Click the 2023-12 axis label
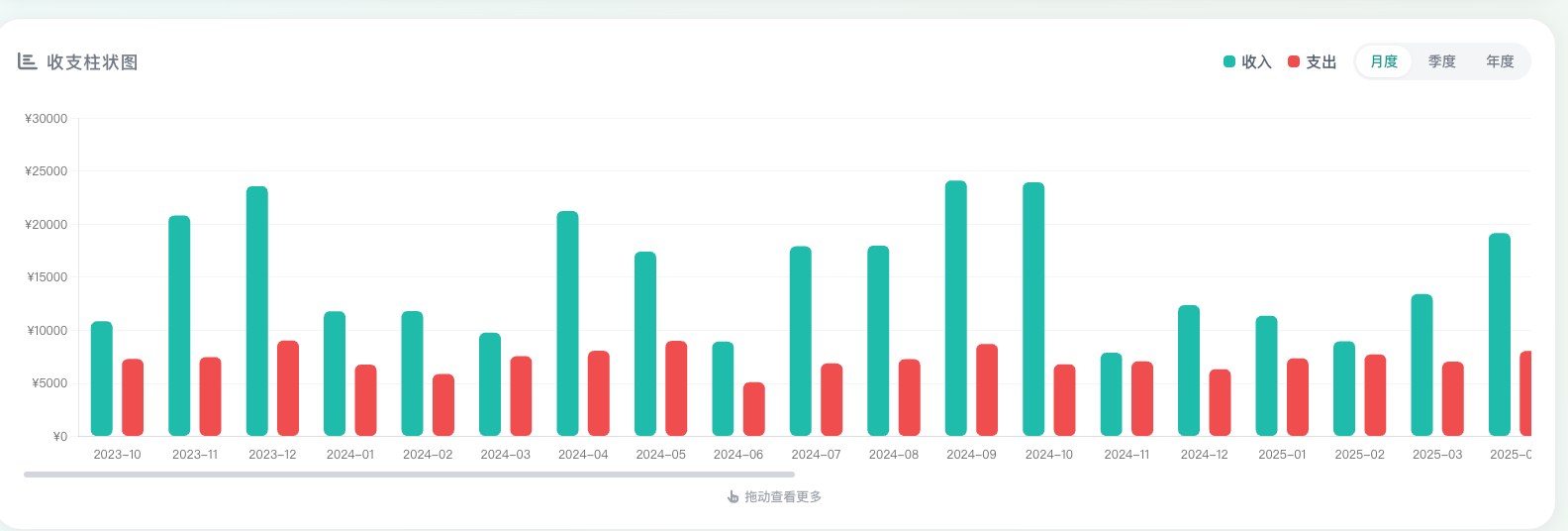 [x=272, y=455]
